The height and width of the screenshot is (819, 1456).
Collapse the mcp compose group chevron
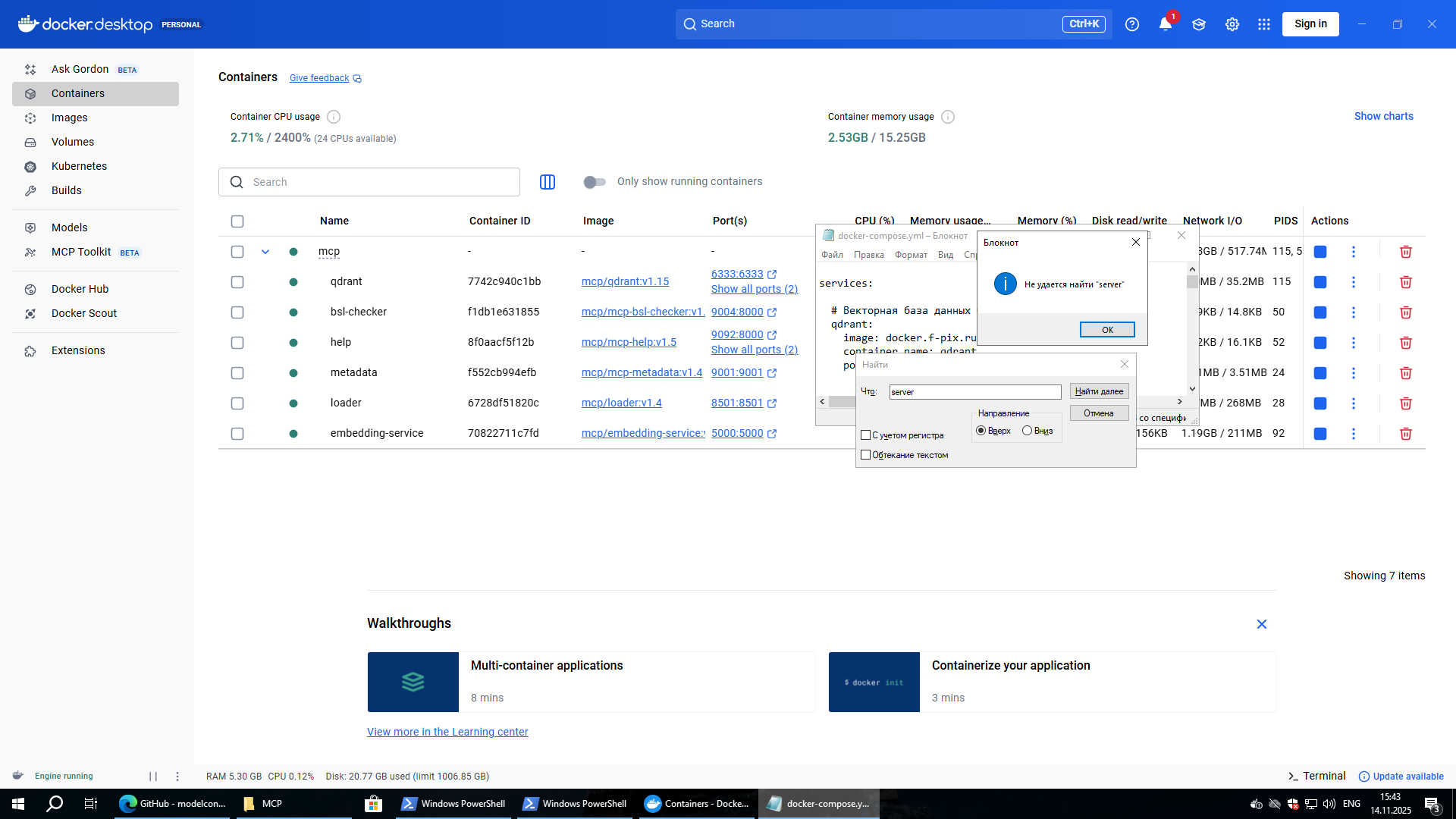pos(265,252)
